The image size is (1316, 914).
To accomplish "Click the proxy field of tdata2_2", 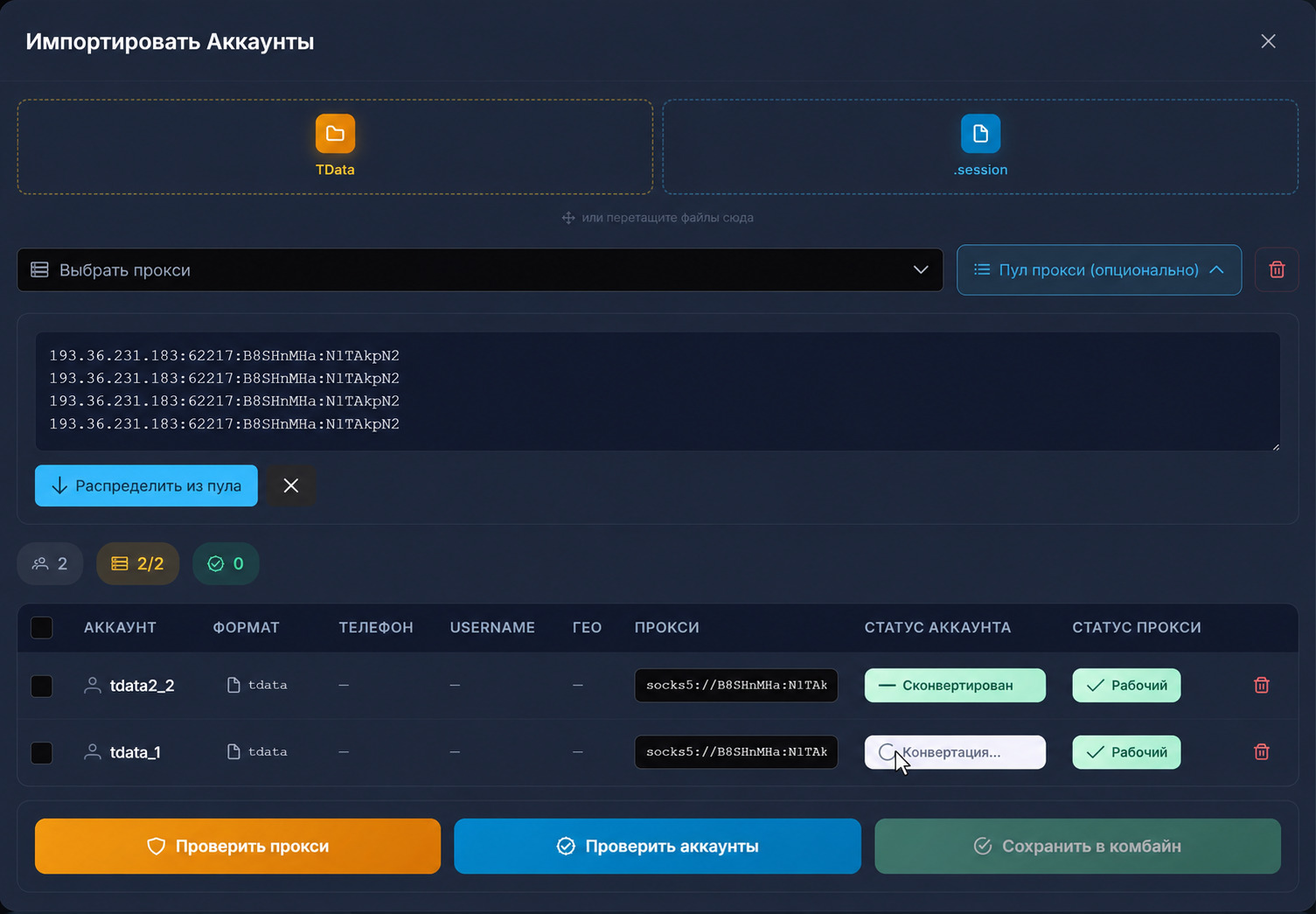I will pos(736,685).
